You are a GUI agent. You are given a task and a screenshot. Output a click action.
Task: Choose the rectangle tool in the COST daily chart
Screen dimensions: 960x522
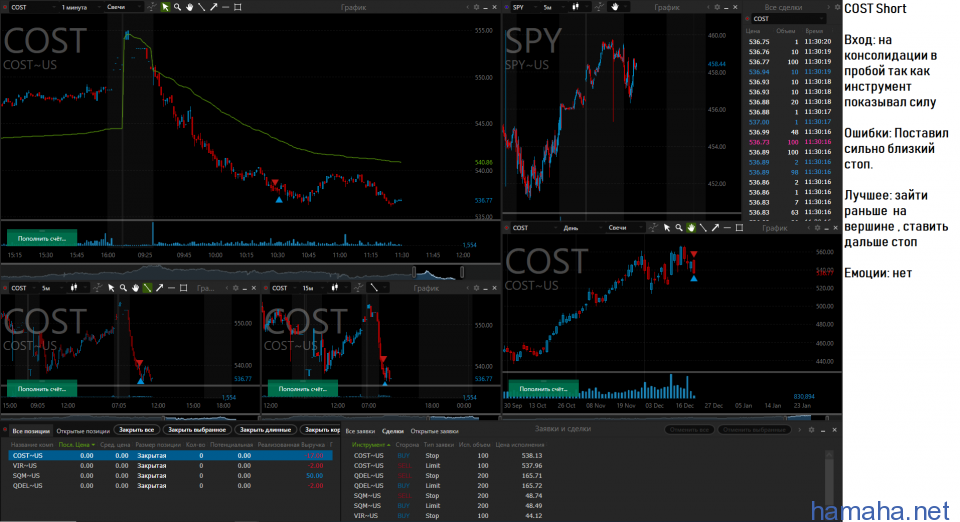point(739,228)
